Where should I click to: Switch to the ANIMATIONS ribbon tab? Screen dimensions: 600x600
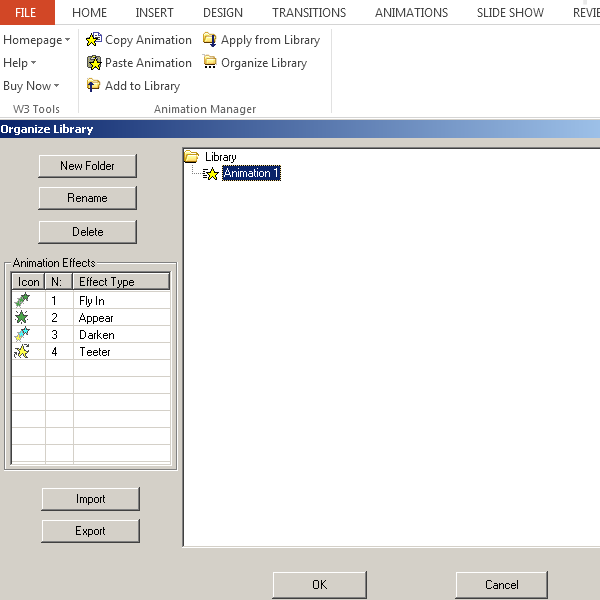[411, 13]
